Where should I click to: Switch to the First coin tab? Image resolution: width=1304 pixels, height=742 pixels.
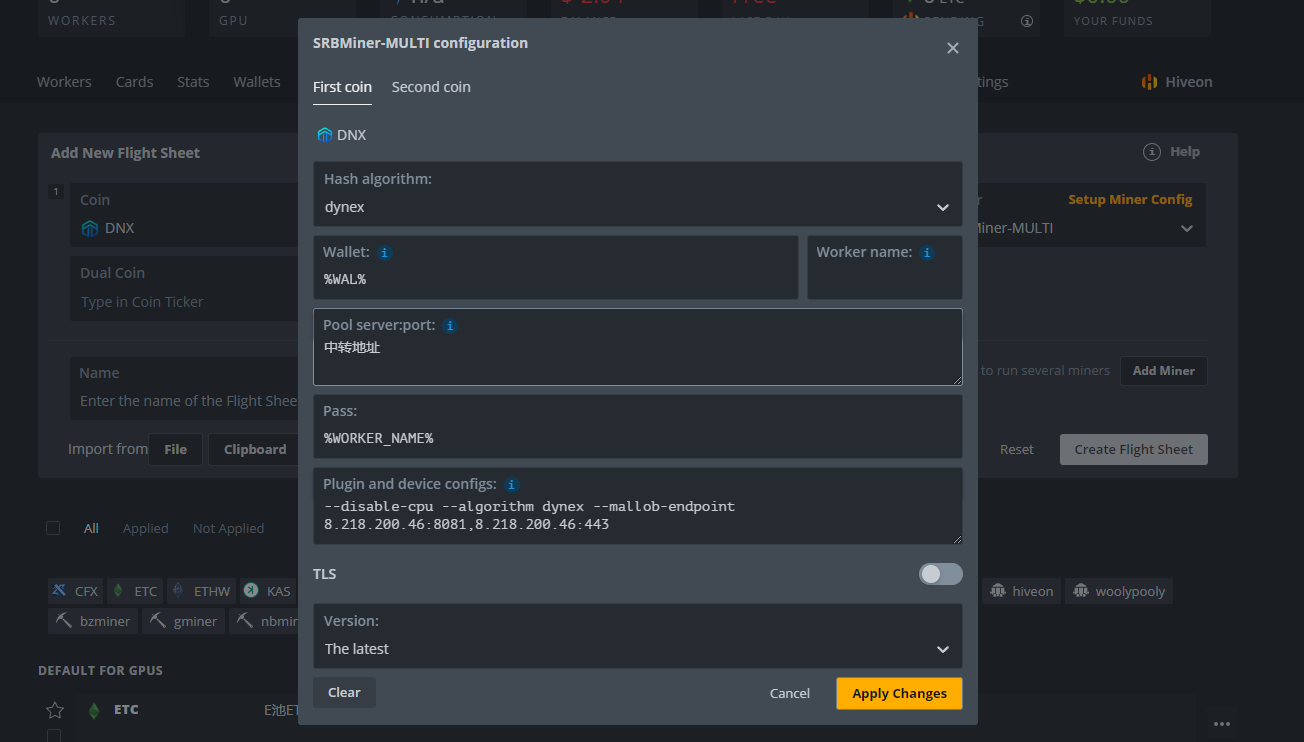point(342,87)
